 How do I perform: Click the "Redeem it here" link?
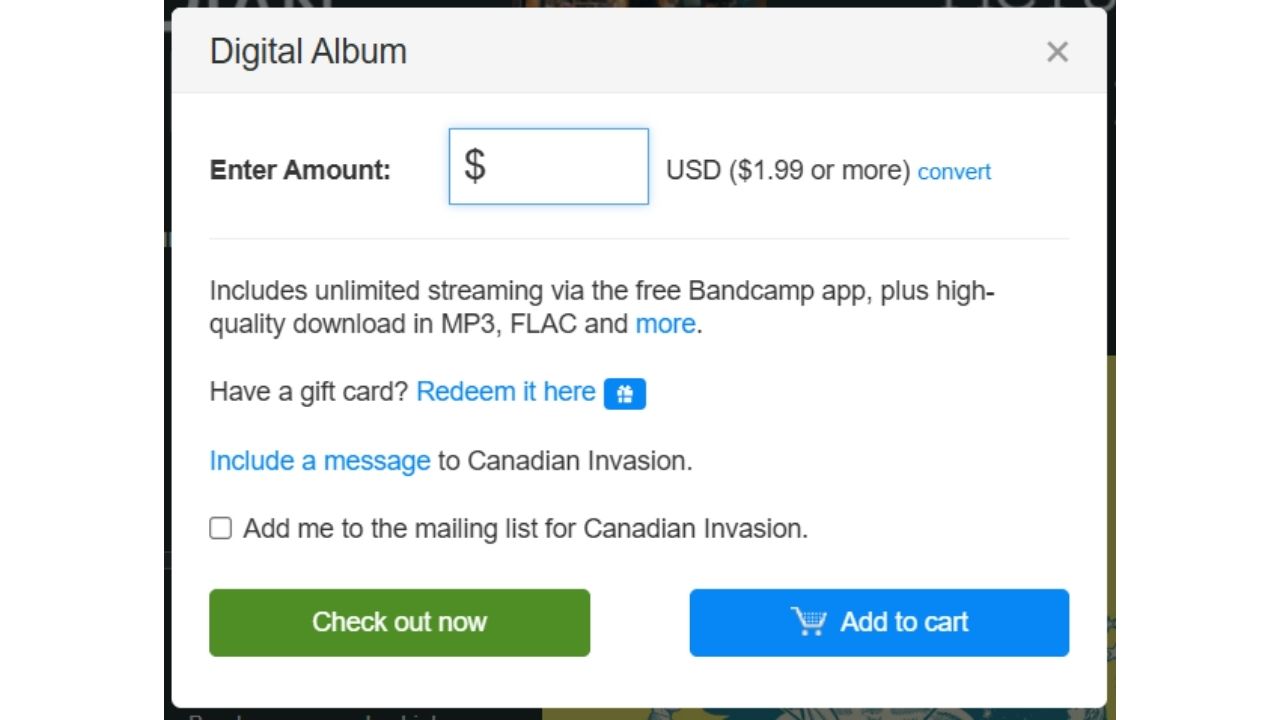click(506, 392)
